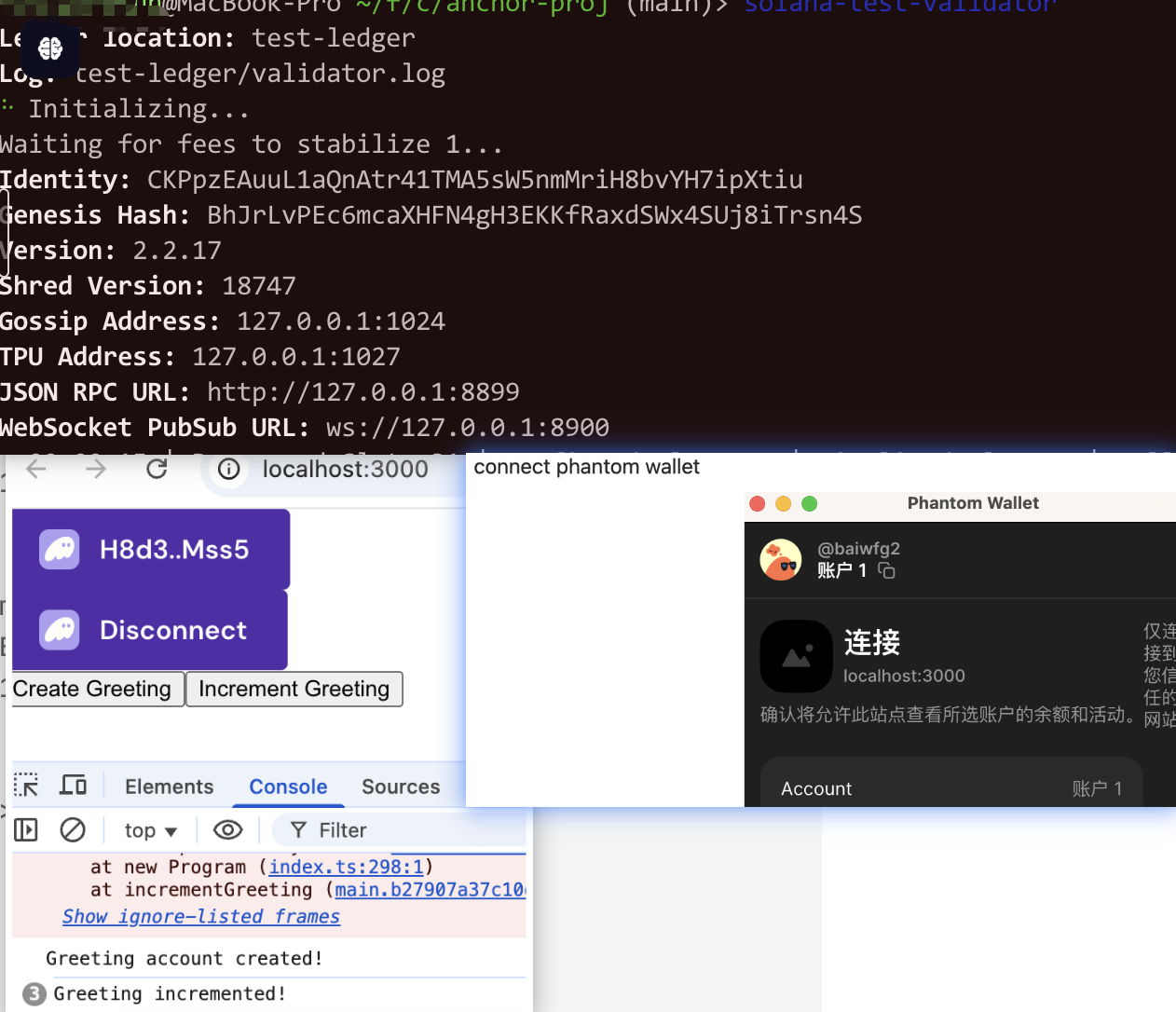1176x1012 pixels.
Task: Click the H8d3..Mss5 wallet button
Action: tap(151, 550)
